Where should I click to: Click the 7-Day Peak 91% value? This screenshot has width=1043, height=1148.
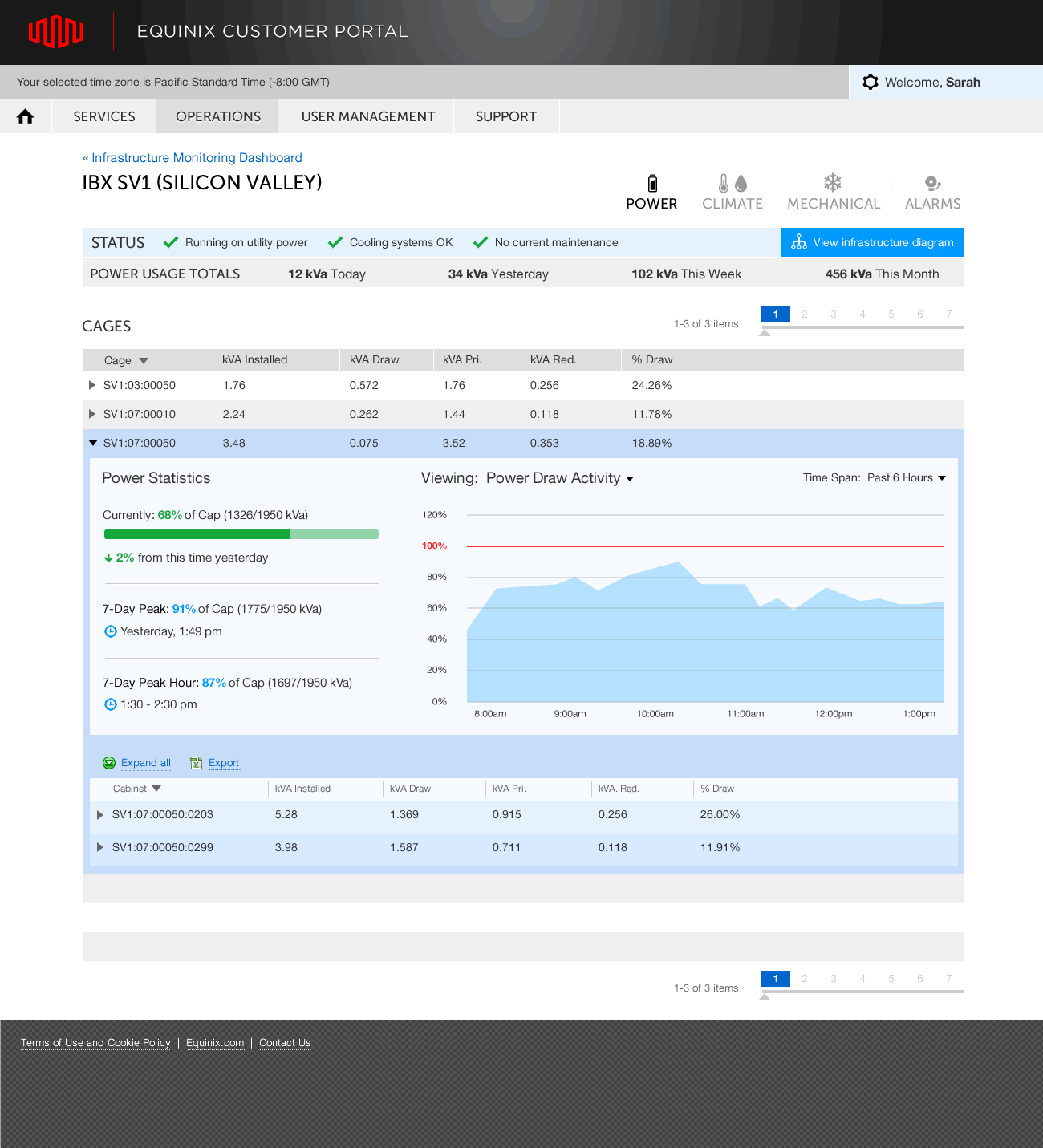184,609
